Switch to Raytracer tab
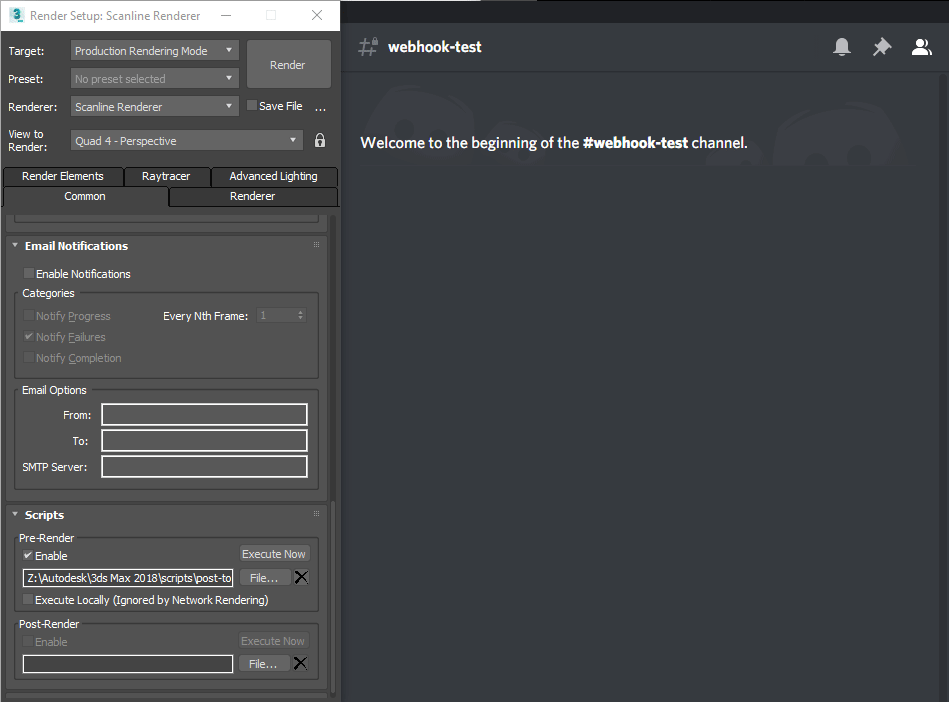The width and height of the screenshot is (949, 702). coord(166,176)
